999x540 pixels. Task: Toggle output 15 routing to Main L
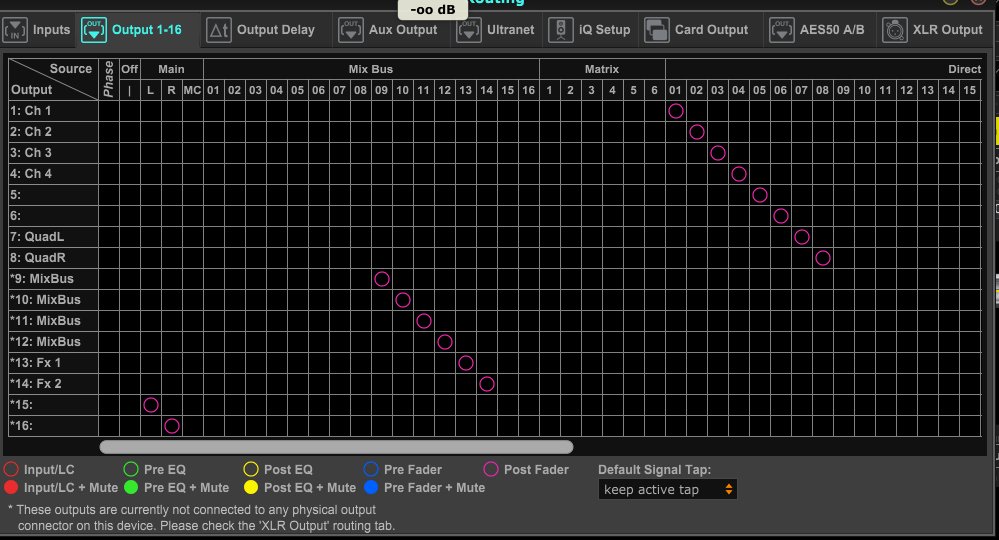point(151,405)
